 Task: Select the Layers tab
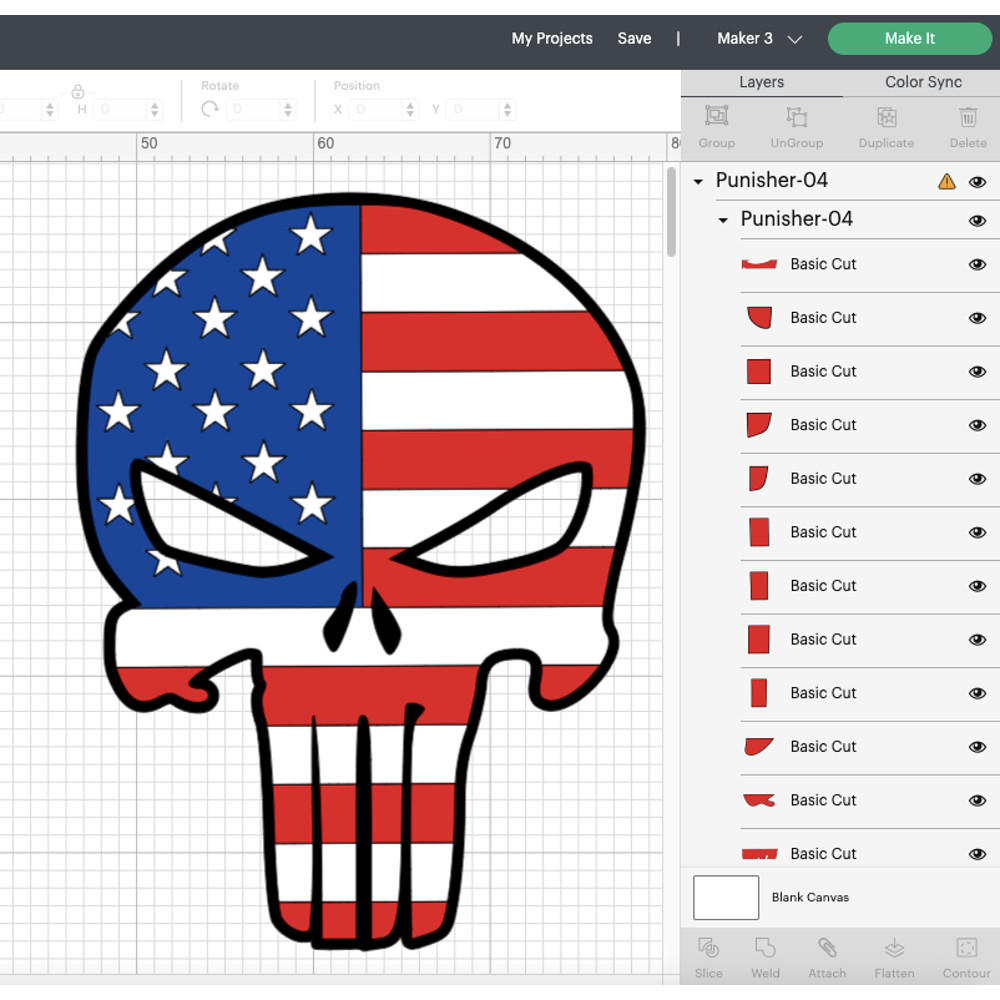tap(762, 82)
